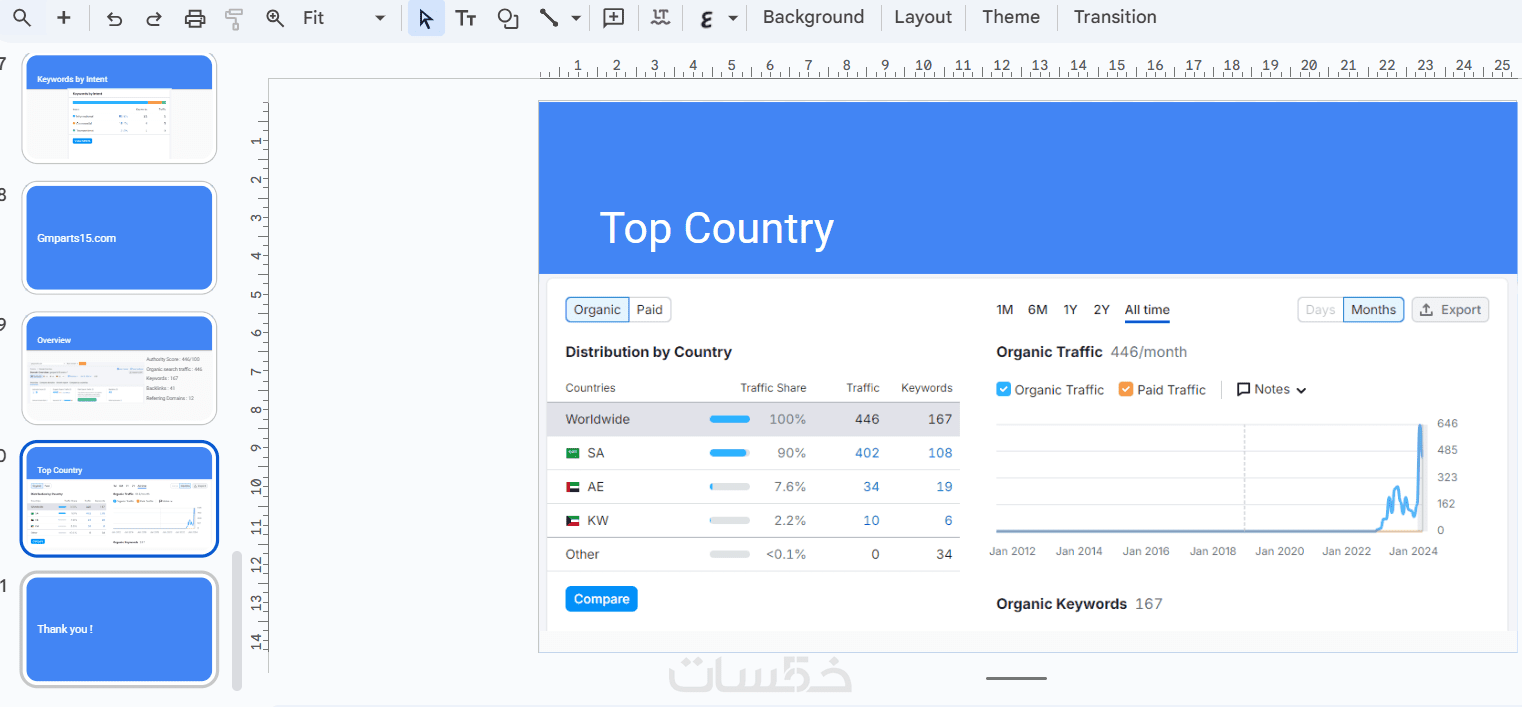1522x707 pixels.
Task: Expand the input tools dropdown arrow
Action: pos(734,18)
